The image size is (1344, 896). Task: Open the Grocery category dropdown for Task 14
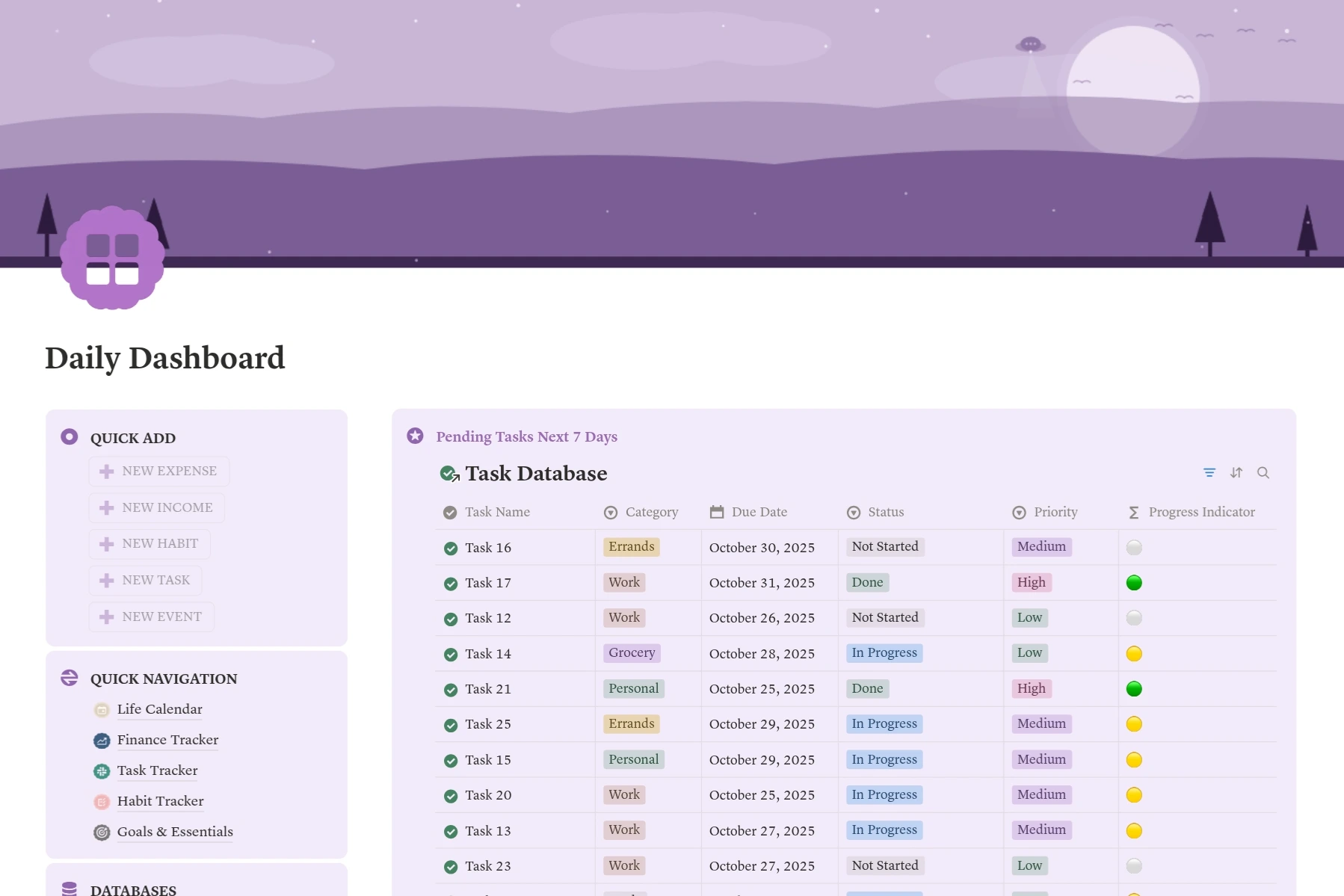pyautogui.click(x=632, y=652)
